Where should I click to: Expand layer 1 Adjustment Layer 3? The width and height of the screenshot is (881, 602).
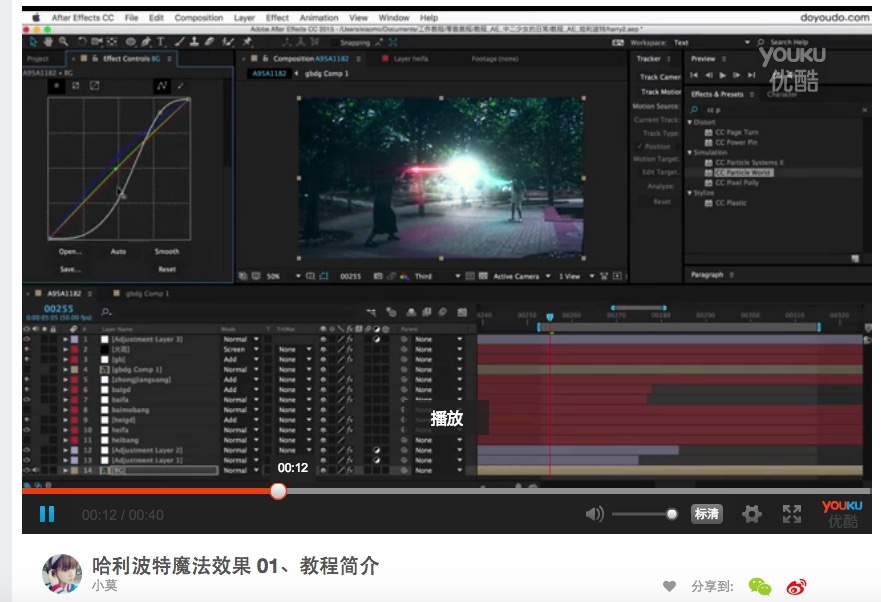pyautogui.click(x=66, y=339)
